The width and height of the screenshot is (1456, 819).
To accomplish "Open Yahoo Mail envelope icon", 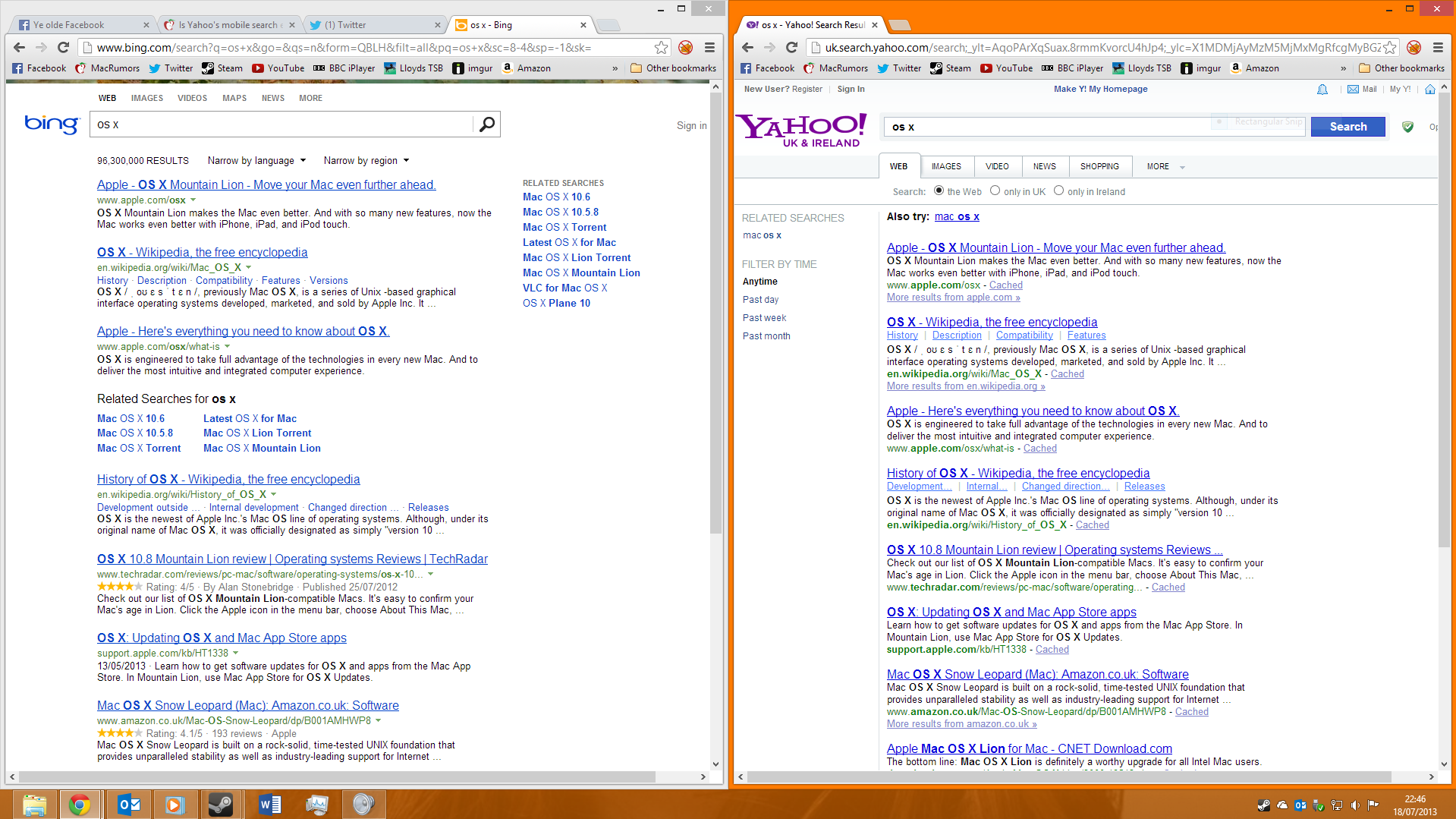I will 1353,90.
